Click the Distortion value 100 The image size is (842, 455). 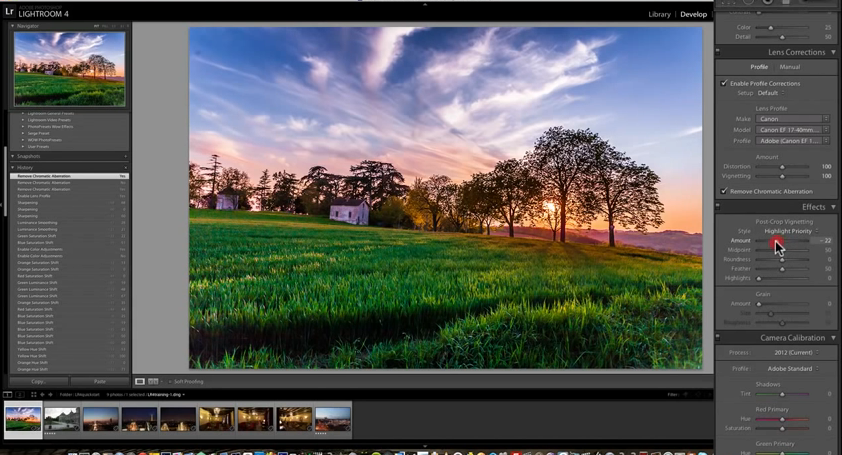pyautogui.click(x=826, y=167)
